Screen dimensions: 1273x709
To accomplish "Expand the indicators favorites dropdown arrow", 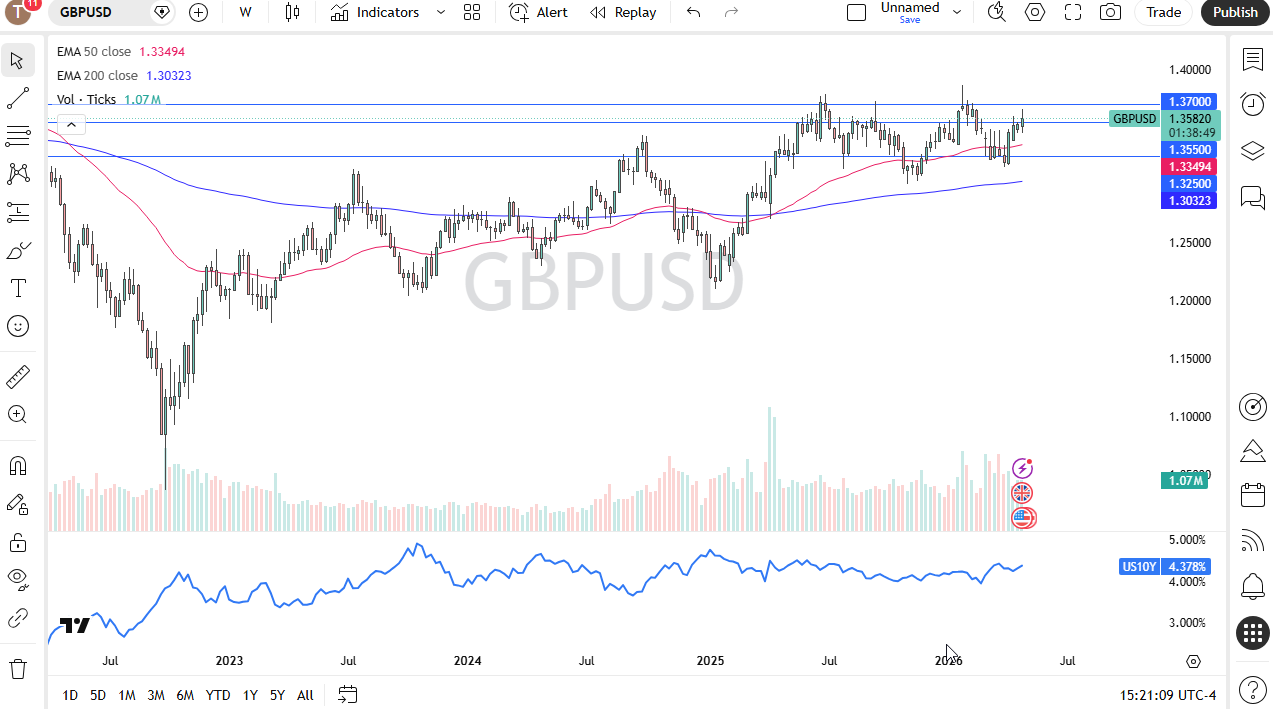I will [441, 12].
